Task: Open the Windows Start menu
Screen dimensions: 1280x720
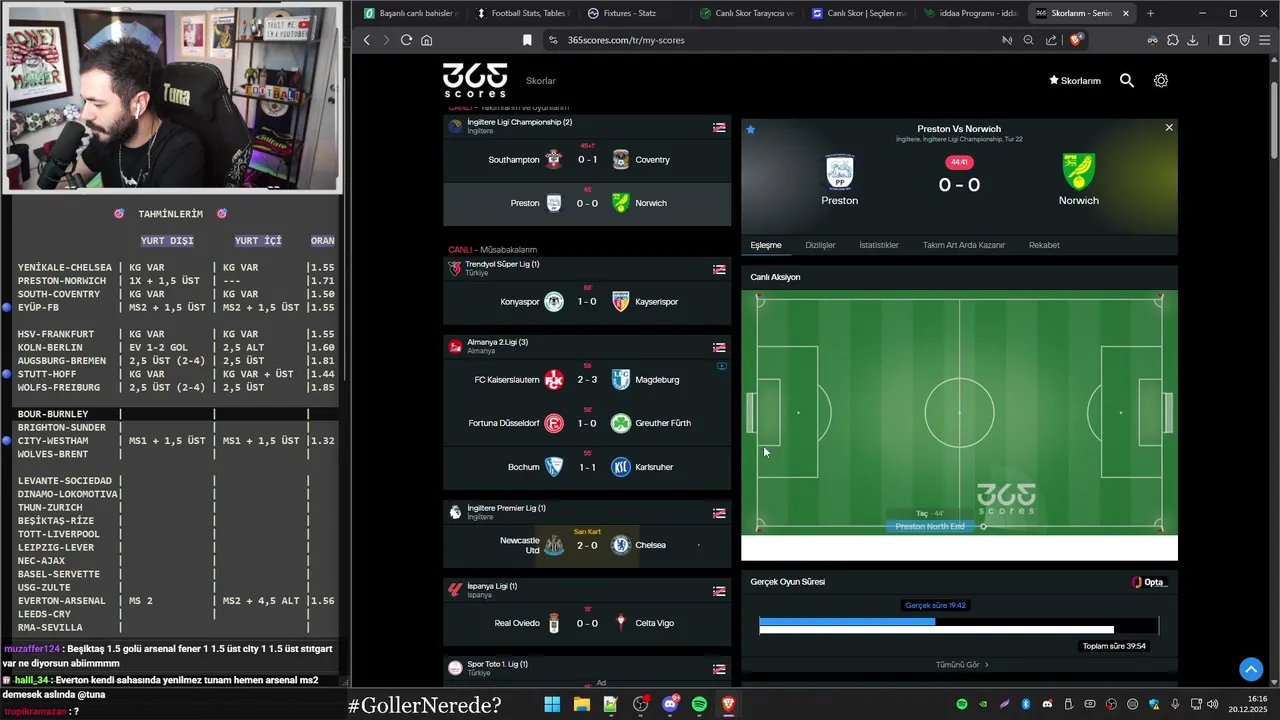Action: [x=552, y=704]
